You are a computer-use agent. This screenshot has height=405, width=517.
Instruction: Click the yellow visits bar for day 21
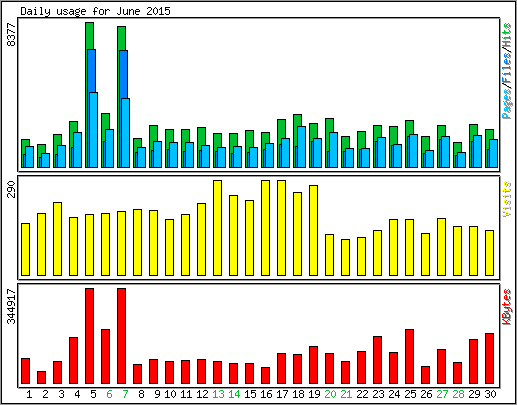pyautogui.click(x=345, y=257)
